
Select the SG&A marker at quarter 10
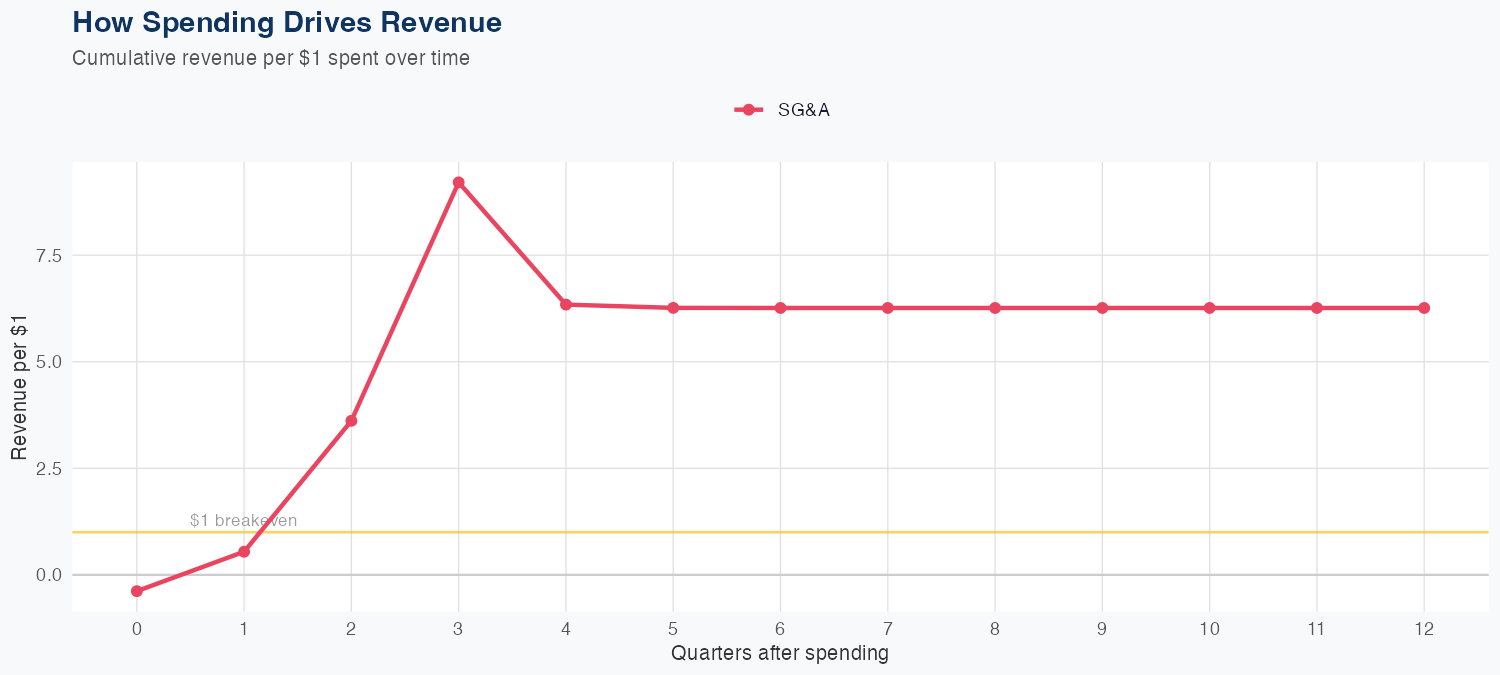tap(1210, 308)
